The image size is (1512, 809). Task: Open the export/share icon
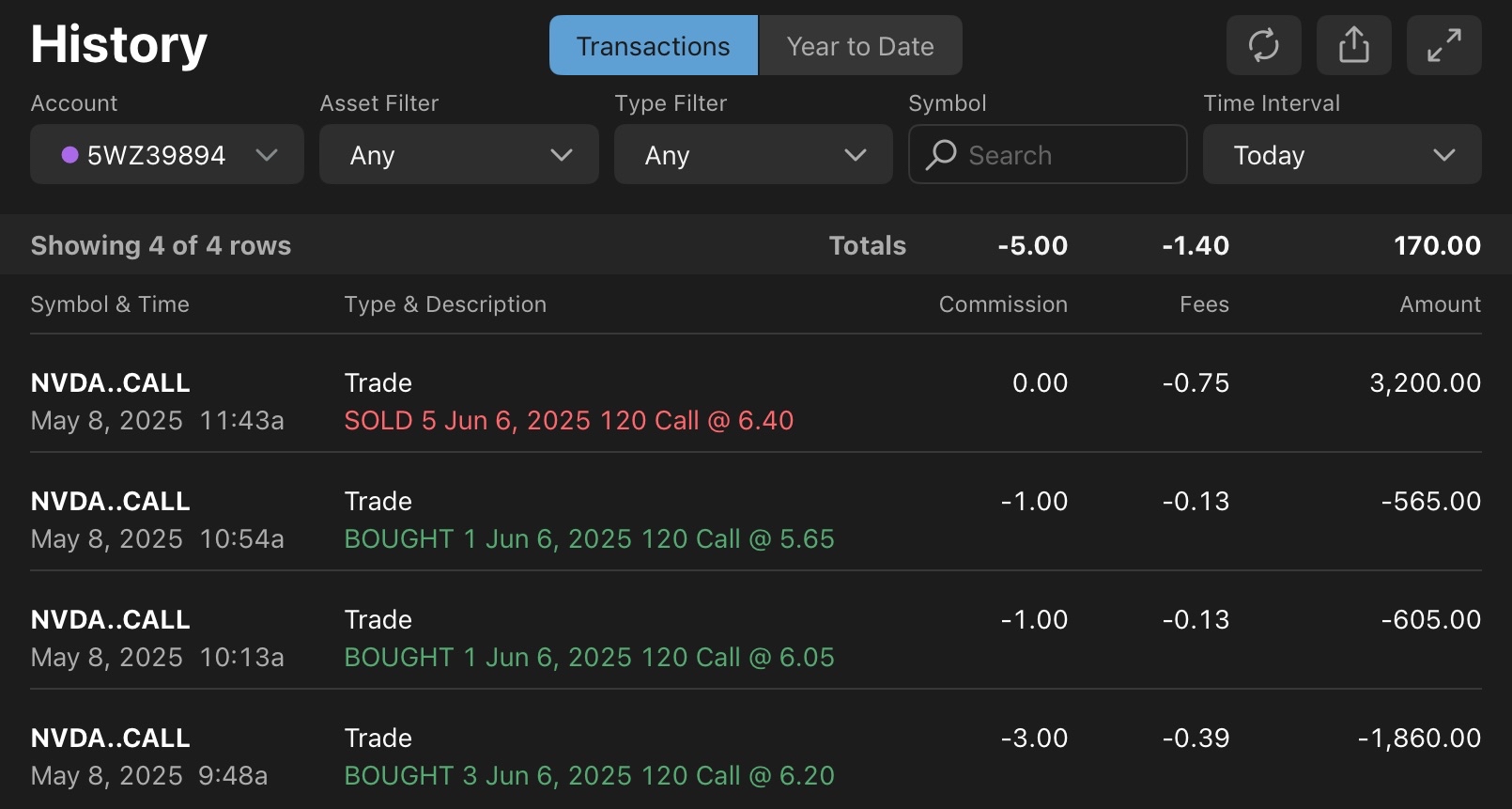[x=1353, y=44]
